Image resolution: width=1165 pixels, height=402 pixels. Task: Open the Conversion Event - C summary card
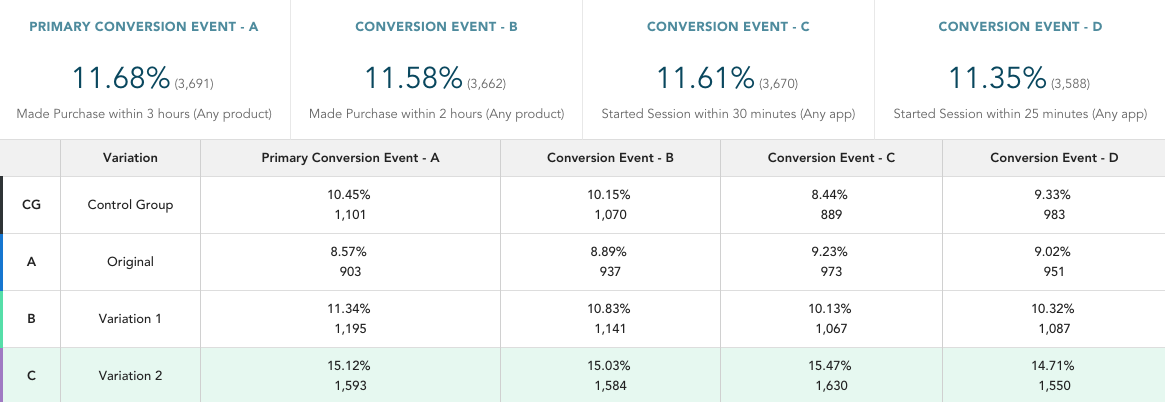pos(728,70)
